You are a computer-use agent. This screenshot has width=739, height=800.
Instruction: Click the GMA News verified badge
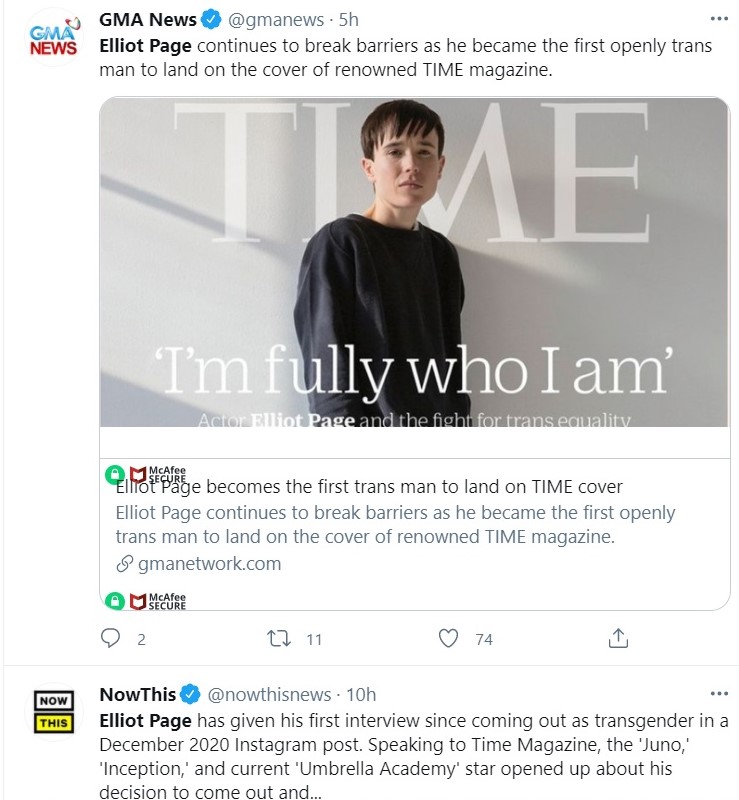coord(211,19)
